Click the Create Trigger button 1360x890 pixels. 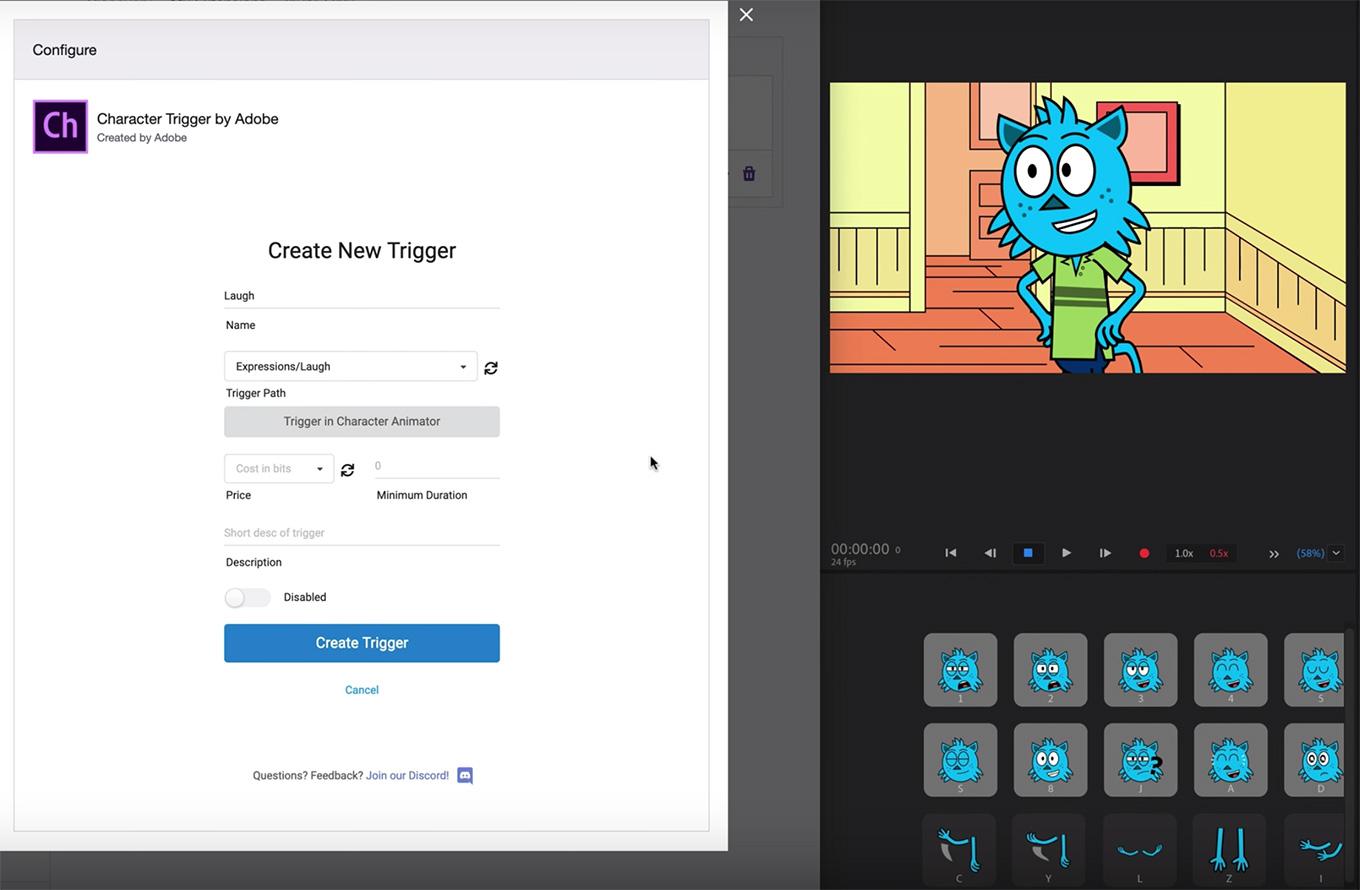(362, 643)
